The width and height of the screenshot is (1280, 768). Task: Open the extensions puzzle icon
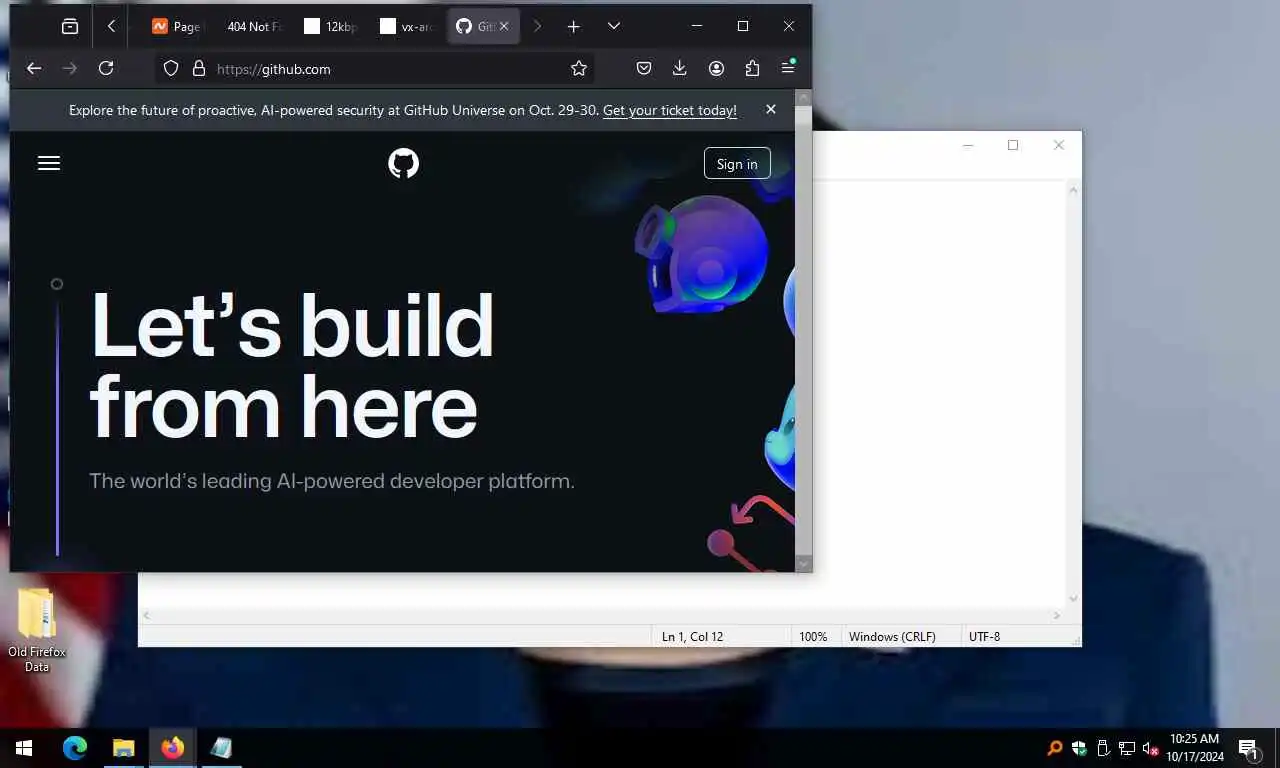[x=752, y=68]
